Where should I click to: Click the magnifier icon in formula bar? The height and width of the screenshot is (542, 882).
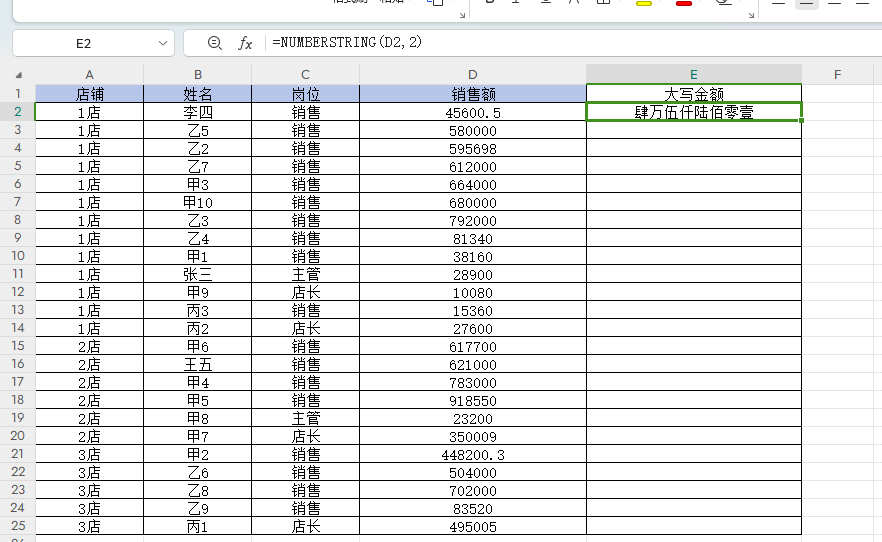(214, 43)
